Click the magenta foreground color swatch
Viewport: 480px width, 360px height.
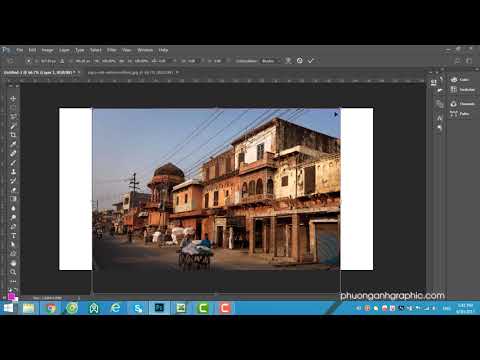pyautogui.click(x=11, y=295)
